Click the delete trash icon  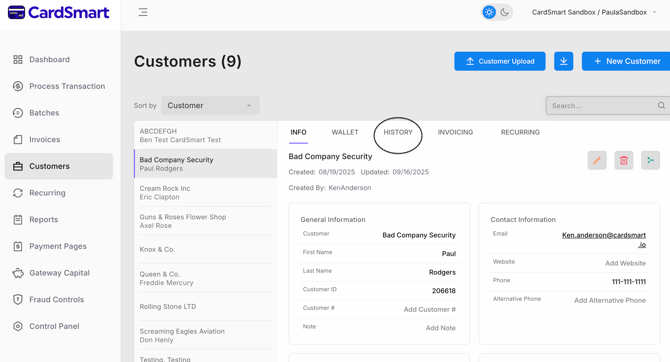coord(624,160)
